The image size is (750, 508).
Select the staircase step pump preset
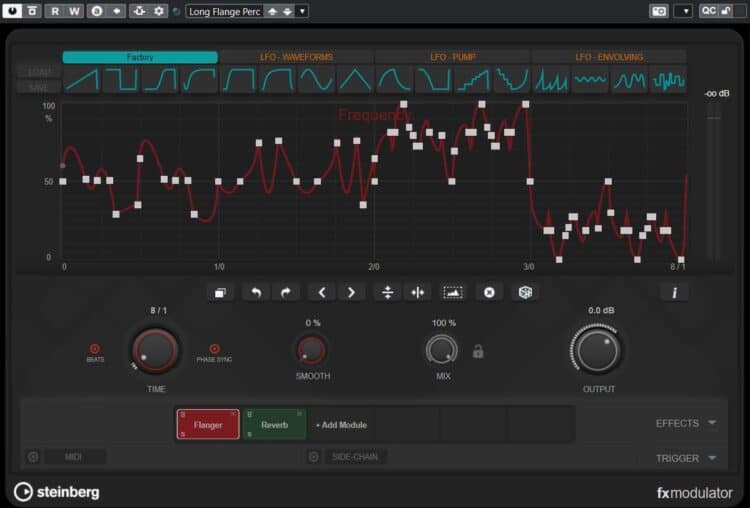pyautogui.click(x=472, y=79)
